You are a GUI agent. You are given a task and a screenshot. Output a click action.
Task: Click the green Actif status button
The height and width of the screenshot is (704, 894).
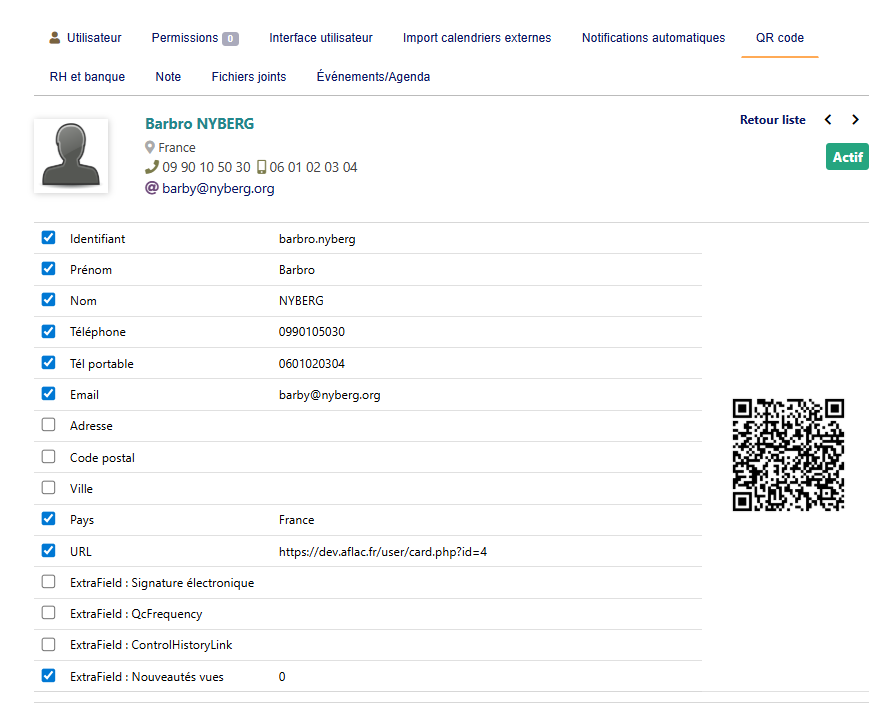pos(847,156)
